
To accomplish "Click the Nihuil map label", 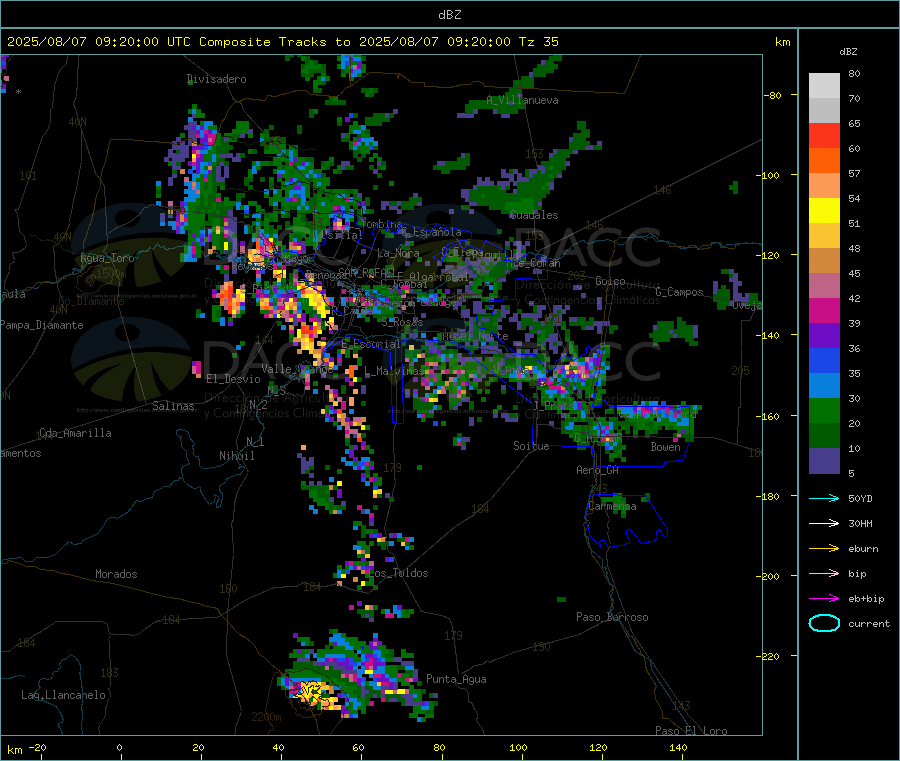I will coord(236,456).
